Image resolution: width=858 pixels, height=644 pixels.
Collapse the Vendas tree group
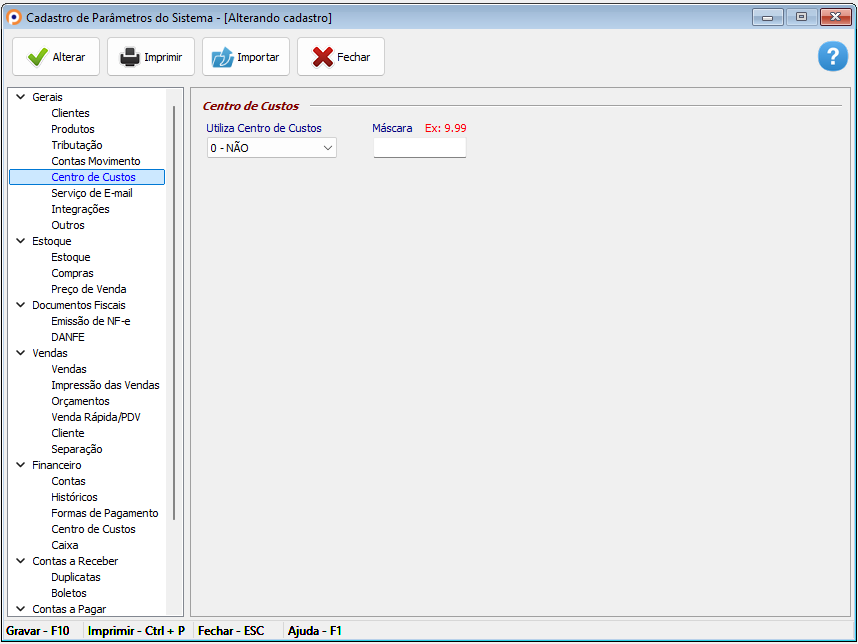tap(21, 353)
